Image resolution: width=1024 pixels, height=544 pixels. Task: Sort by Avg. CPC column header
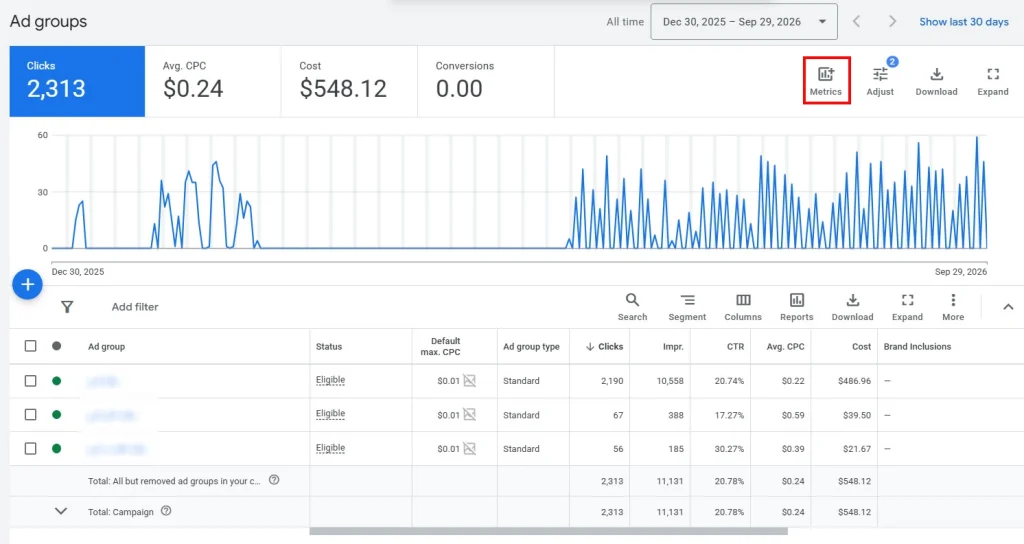(785, 347)
